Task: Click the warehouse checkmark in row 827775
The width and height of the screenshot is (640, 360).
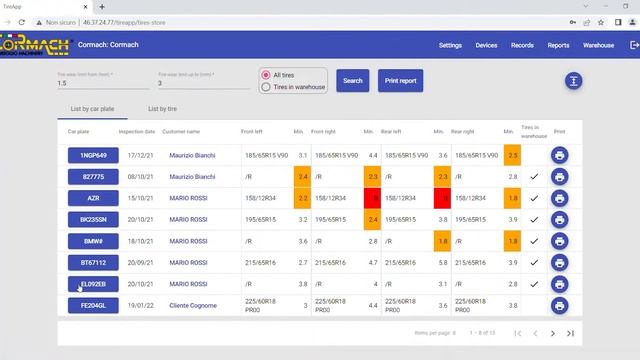Action: click(534, 177)
